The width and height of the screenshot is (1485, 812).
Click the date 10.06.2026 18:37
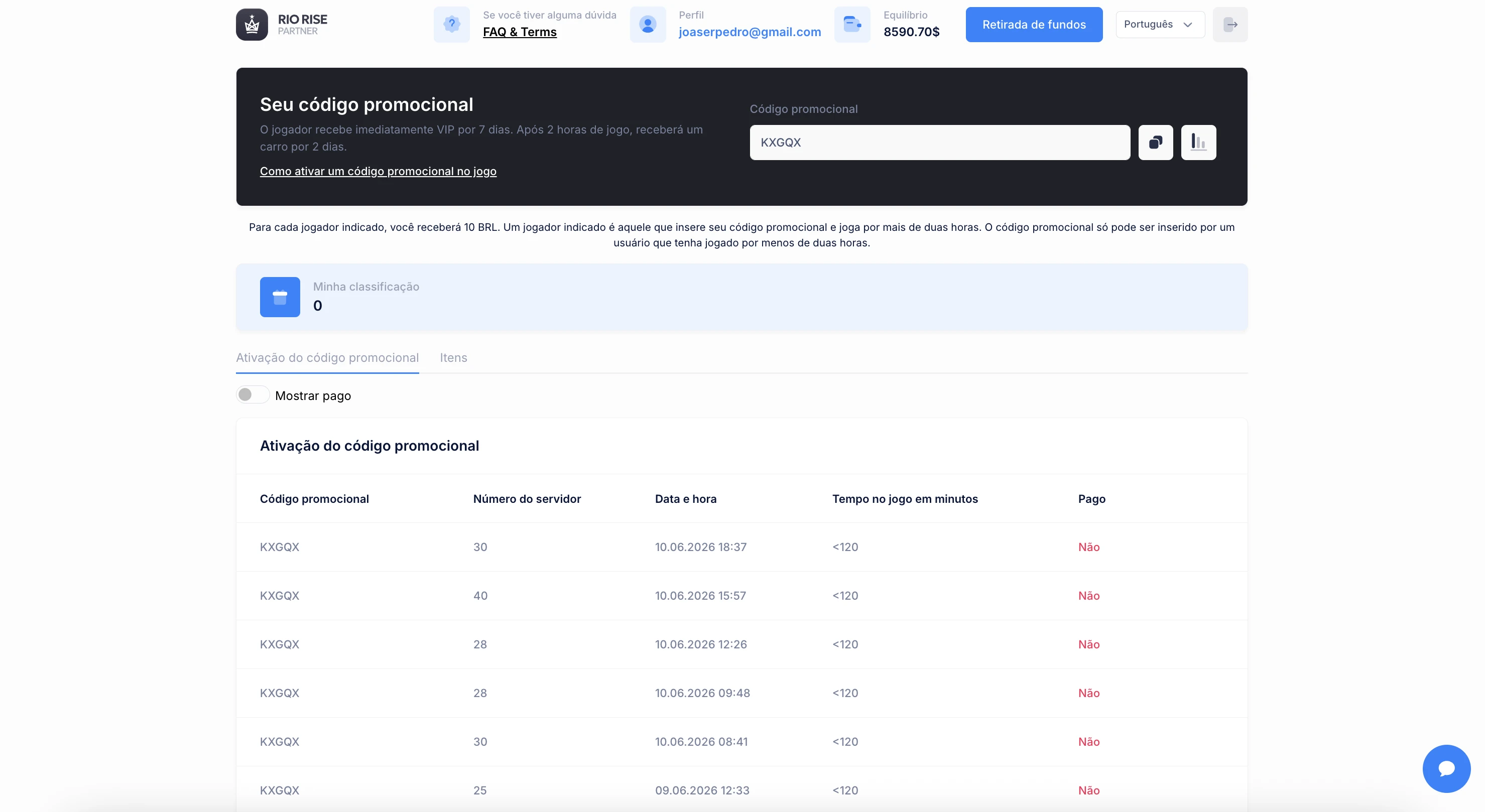[701, 547]
